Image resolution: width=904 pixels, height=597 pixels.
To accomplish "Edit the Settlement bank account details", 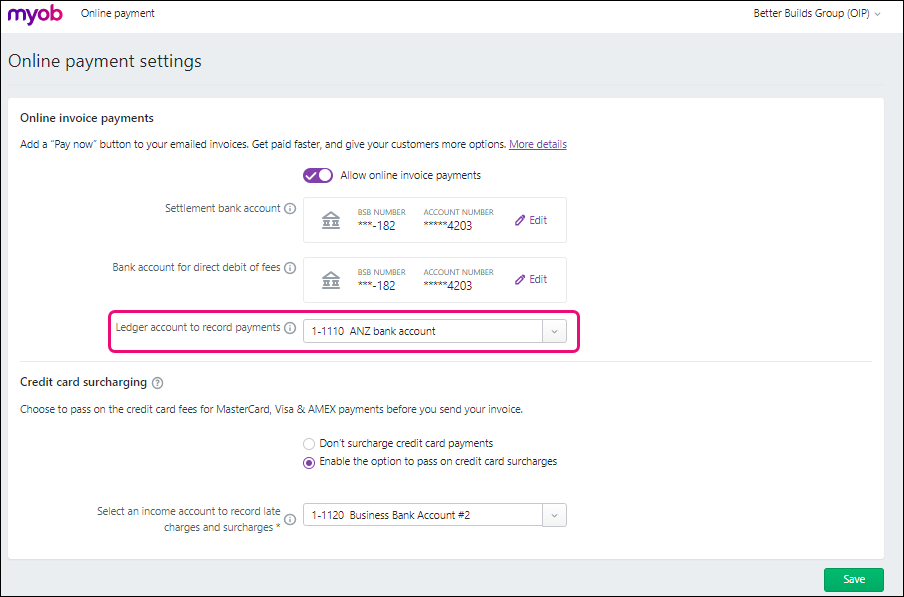I will [x=531, y=220].
